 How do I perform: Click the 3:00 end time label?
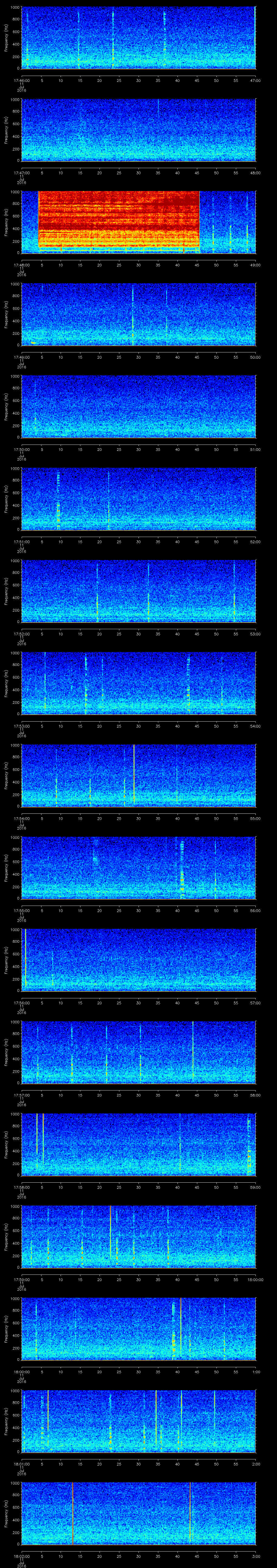click(256, 1556)
